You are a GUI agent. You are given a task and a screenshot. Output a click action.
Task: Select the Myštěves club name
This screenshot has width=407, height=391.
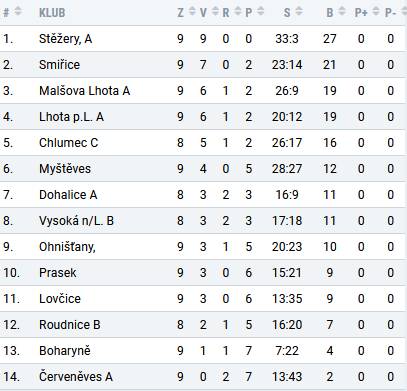click(65, 169)
